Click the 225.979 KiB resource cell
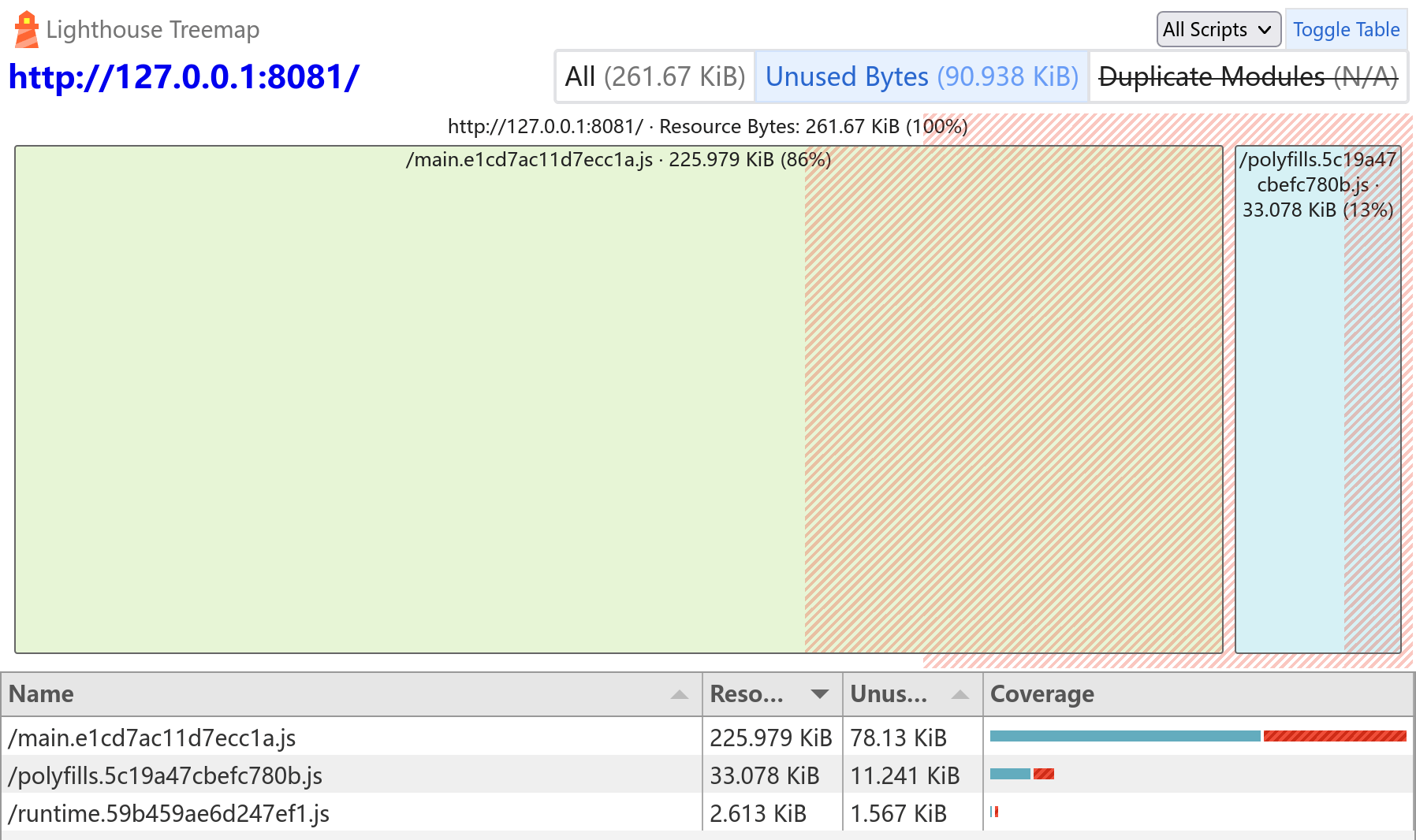This screenshot has width=1416, height=840. (772, 738)
